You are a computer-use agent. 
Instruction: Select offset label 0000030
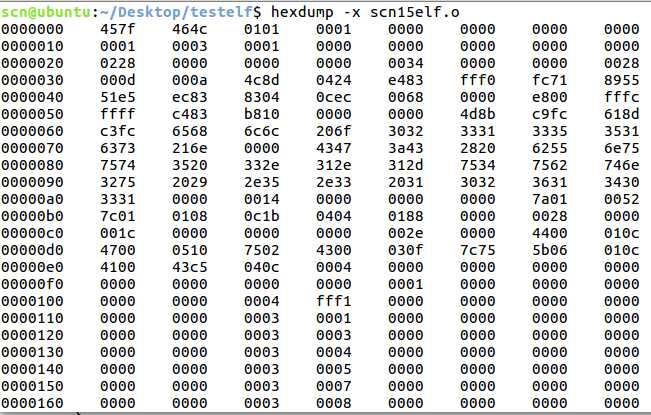pos(32,80)
